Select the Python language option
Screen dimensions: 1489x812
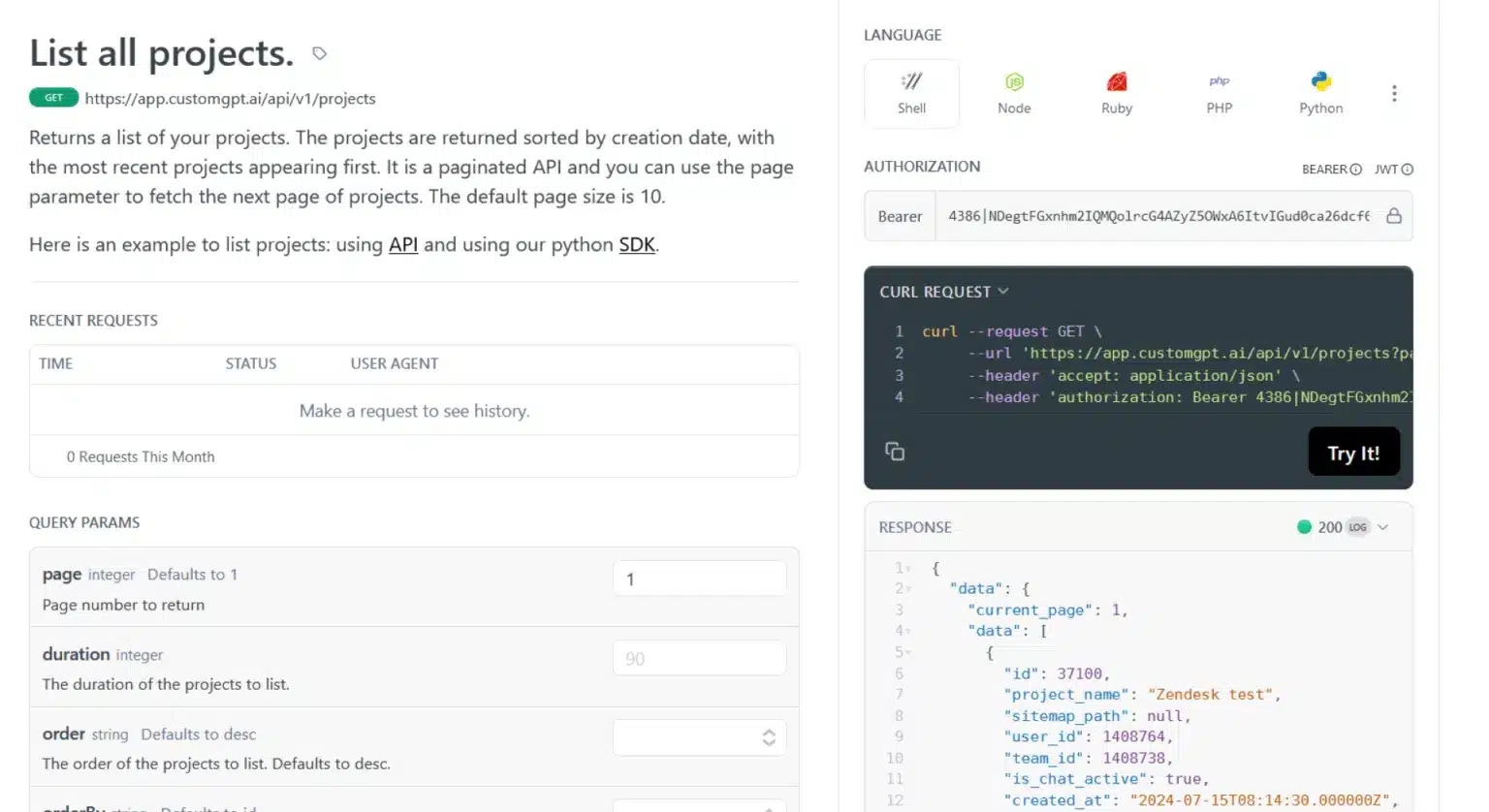tap(1321, 93)
